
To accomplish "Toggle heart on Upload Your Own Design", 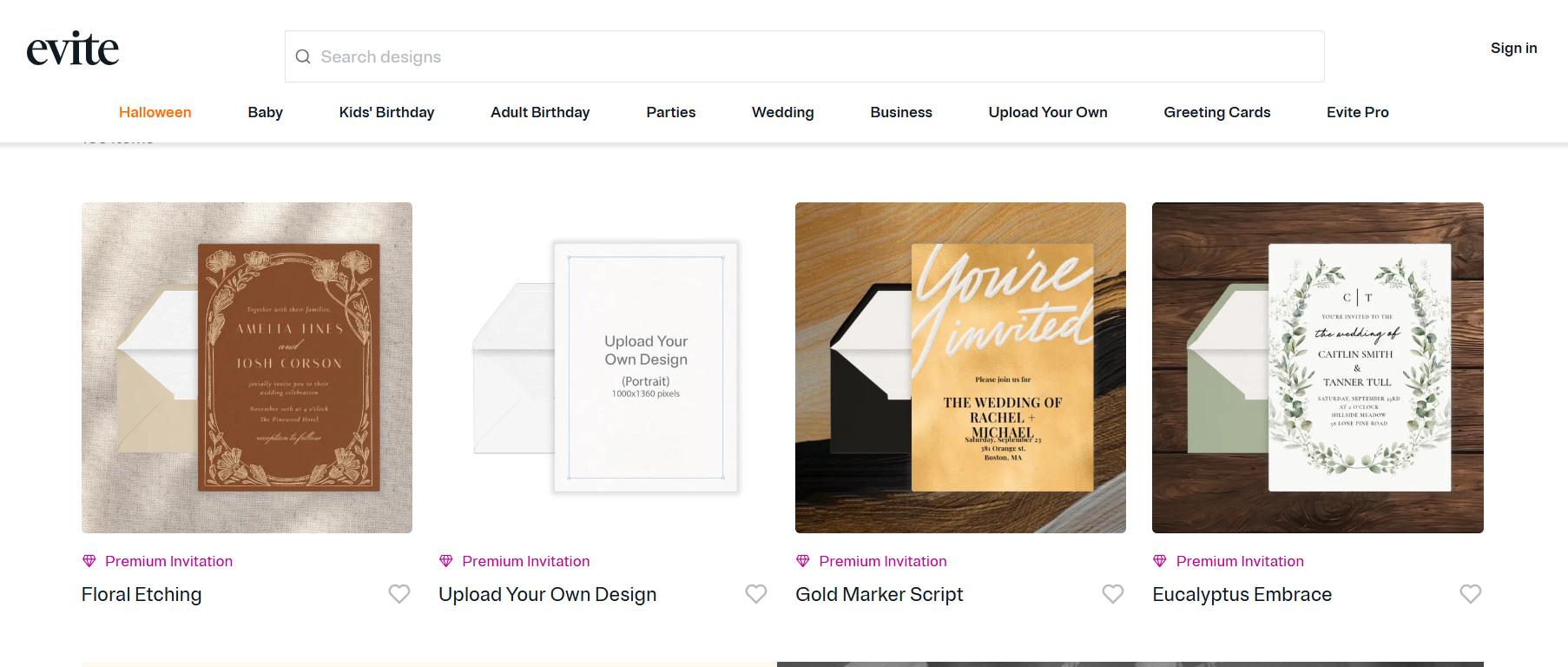I will [756, 594].
